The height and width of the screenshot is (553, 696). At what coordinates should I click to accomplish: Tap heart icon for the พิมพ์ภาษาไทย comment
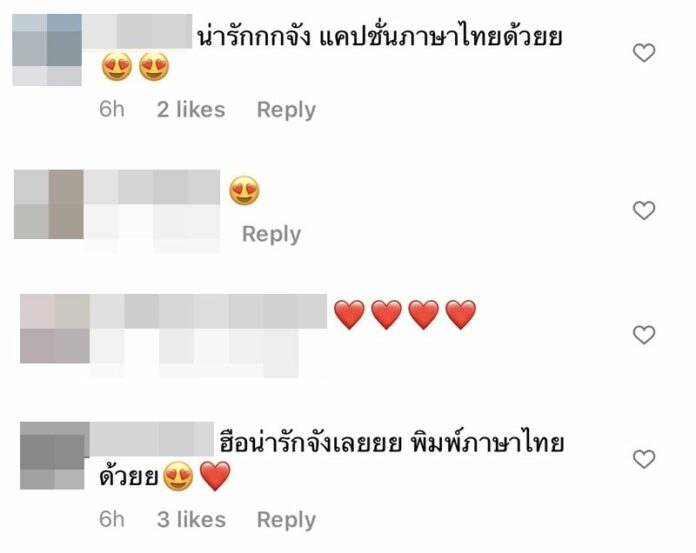pos(644,459)
